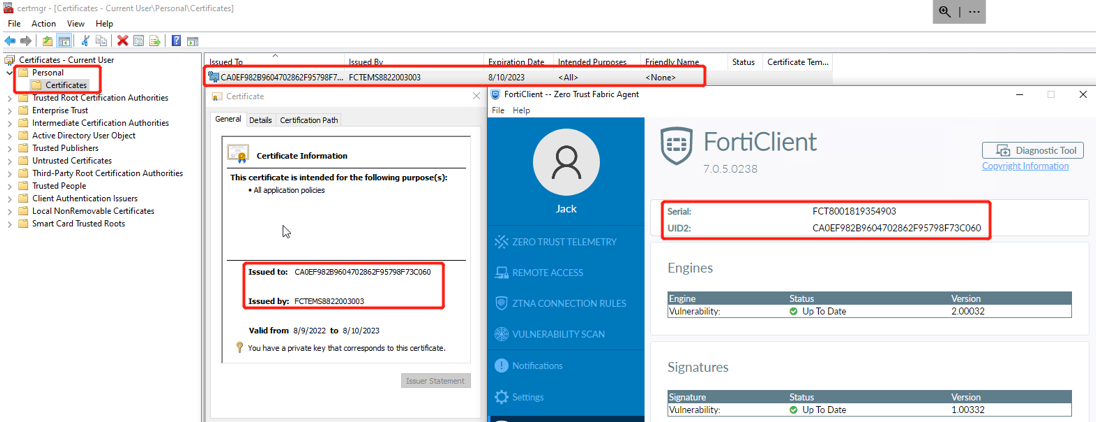The image size is (1096, 422).
Task: Select the Certificates folder under Personal
Action: [66, 85]
